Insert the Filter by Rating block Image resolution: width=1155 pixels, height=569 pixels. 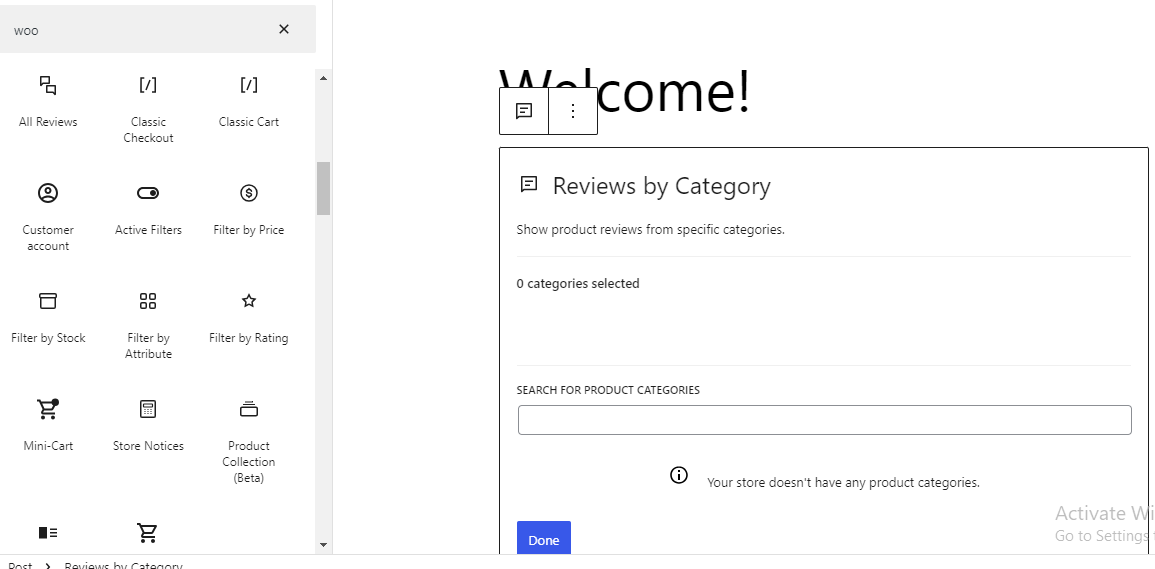pos(249,316)
